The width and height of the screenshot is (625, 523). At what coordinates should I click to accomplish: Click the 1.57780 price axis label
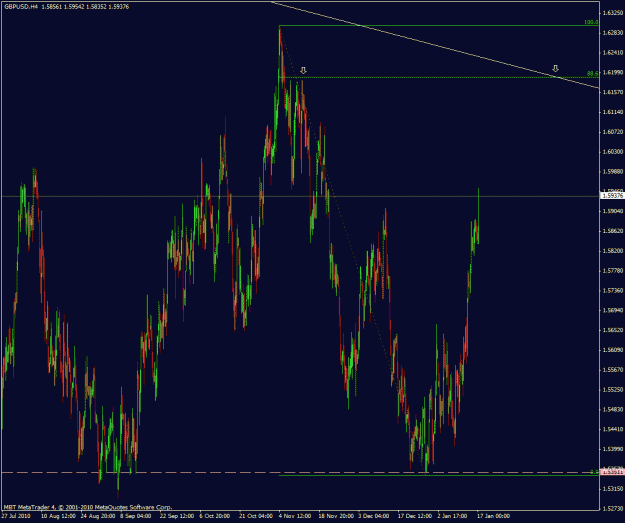coord(613,271)
